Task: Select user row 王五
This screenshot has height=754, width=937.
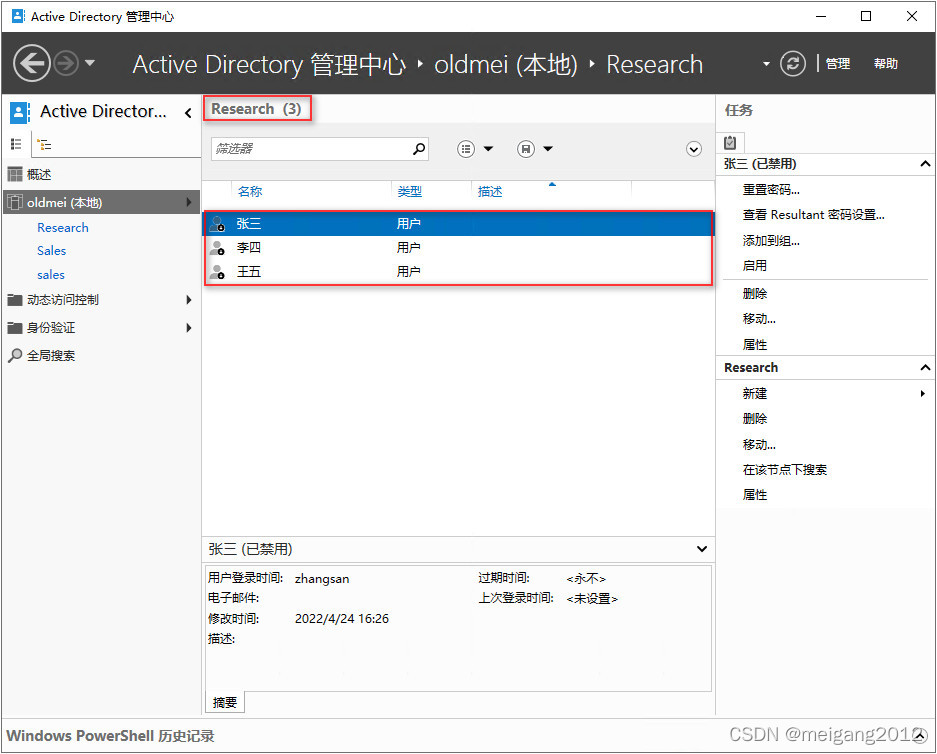Action: pyautogui.click(x=458, y=272)
